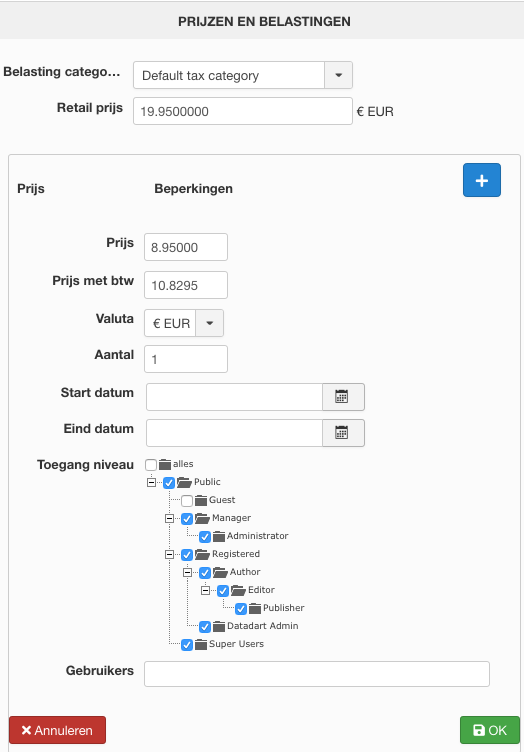Image resolution: width=524 pixels, height=752 pixels.
Task: Click the Registered folder icon
Action: (202, 554)
